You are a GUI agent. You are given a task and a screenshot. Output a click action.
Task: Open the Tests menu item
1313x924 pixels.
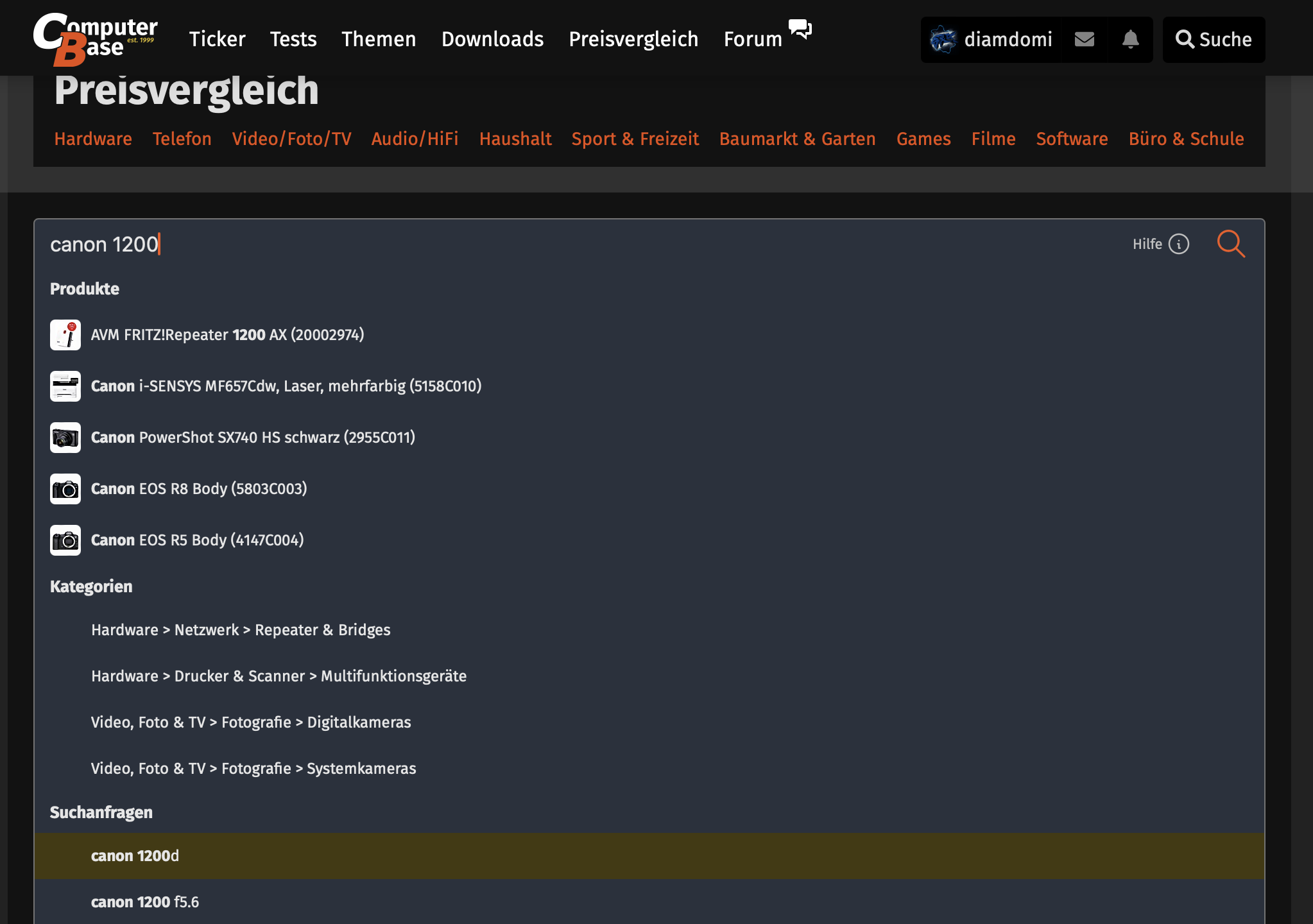pyautogui.click(x=293, y=40)
